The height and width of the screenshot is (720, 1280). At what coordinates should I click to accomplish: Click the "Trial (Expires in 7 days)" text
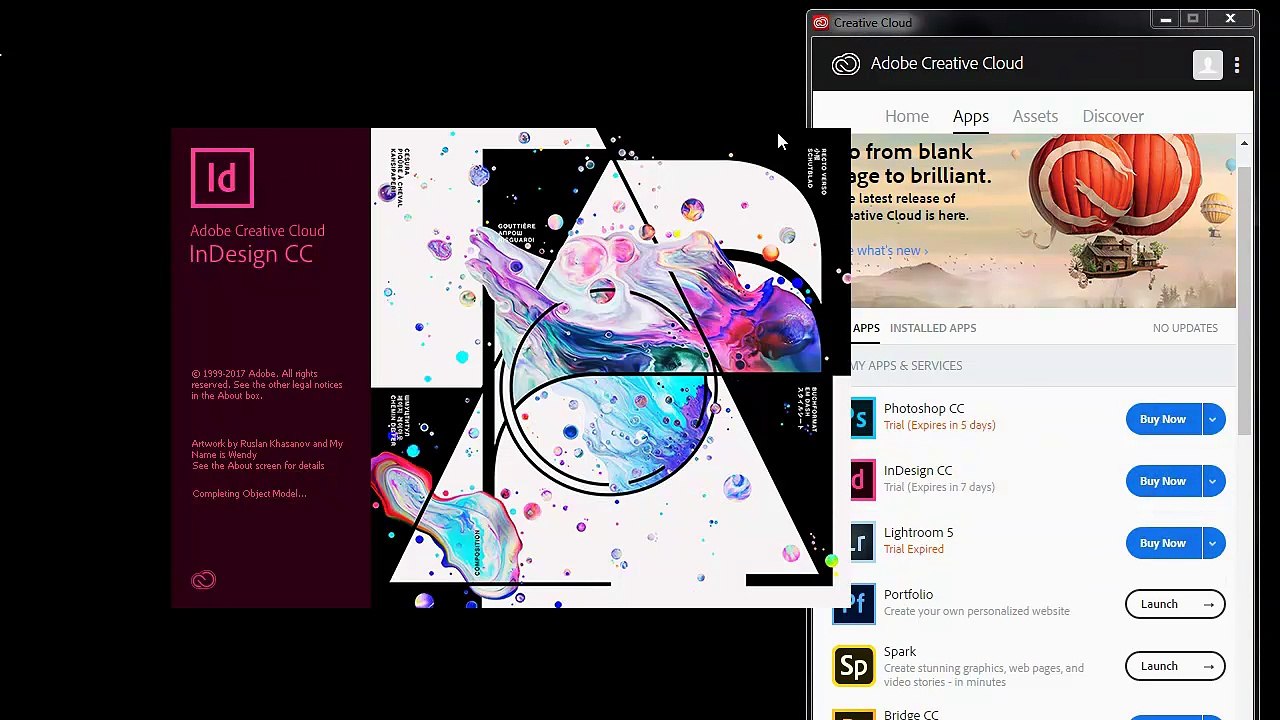tap(939, 487)
